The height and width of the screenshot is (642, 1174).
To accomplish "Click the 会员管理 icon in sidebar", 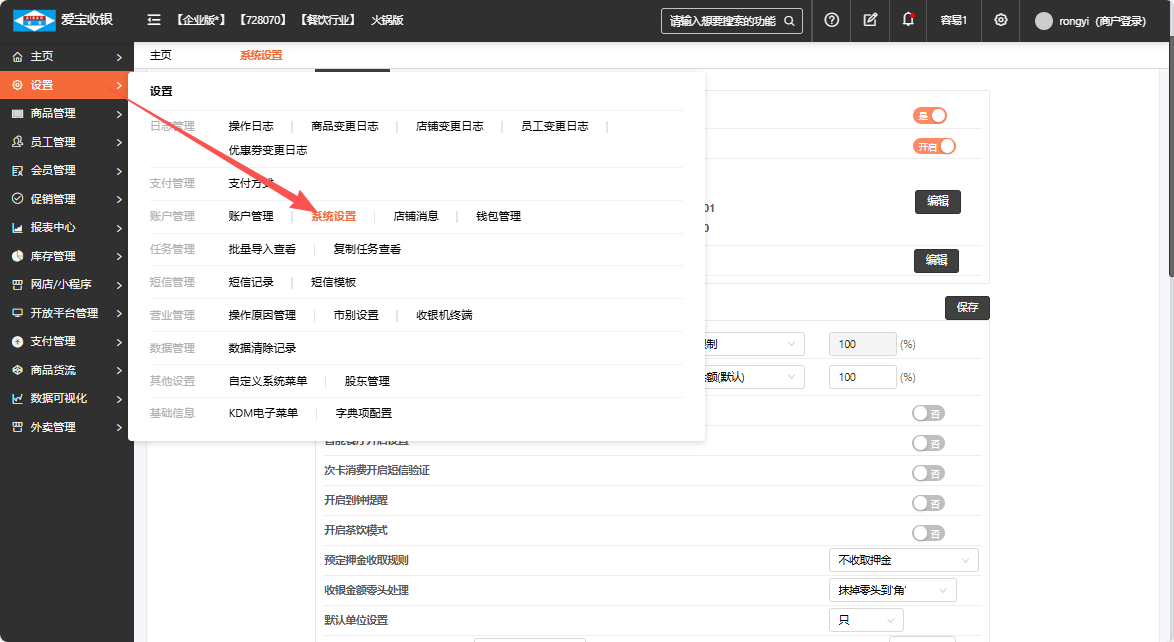I will click(17, 170).
